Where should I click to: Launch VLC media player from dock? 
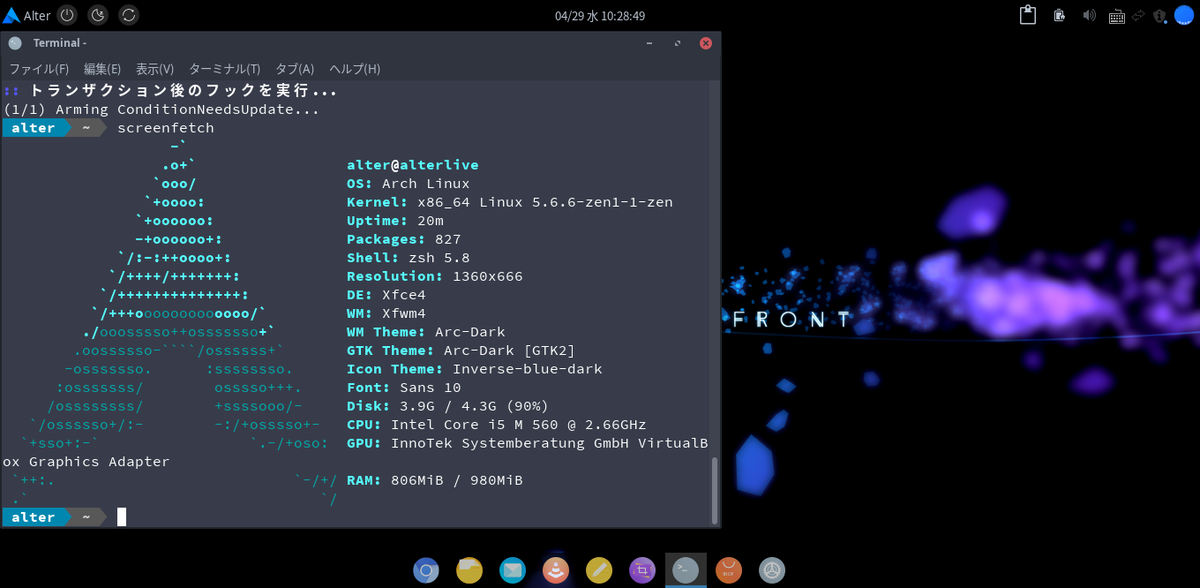556,570
